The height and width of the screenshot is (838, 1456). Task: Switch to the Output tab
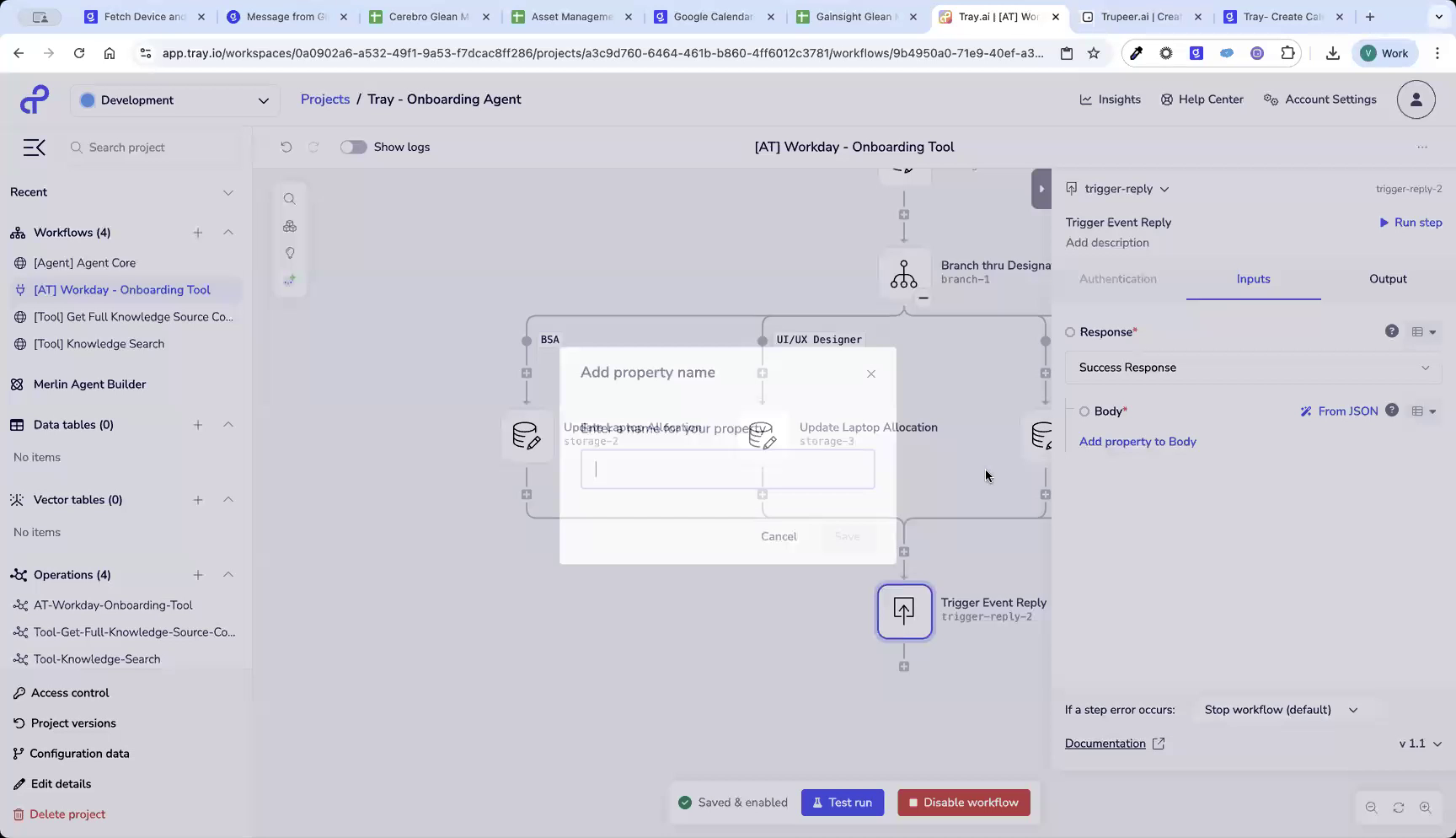point(1387,279)
